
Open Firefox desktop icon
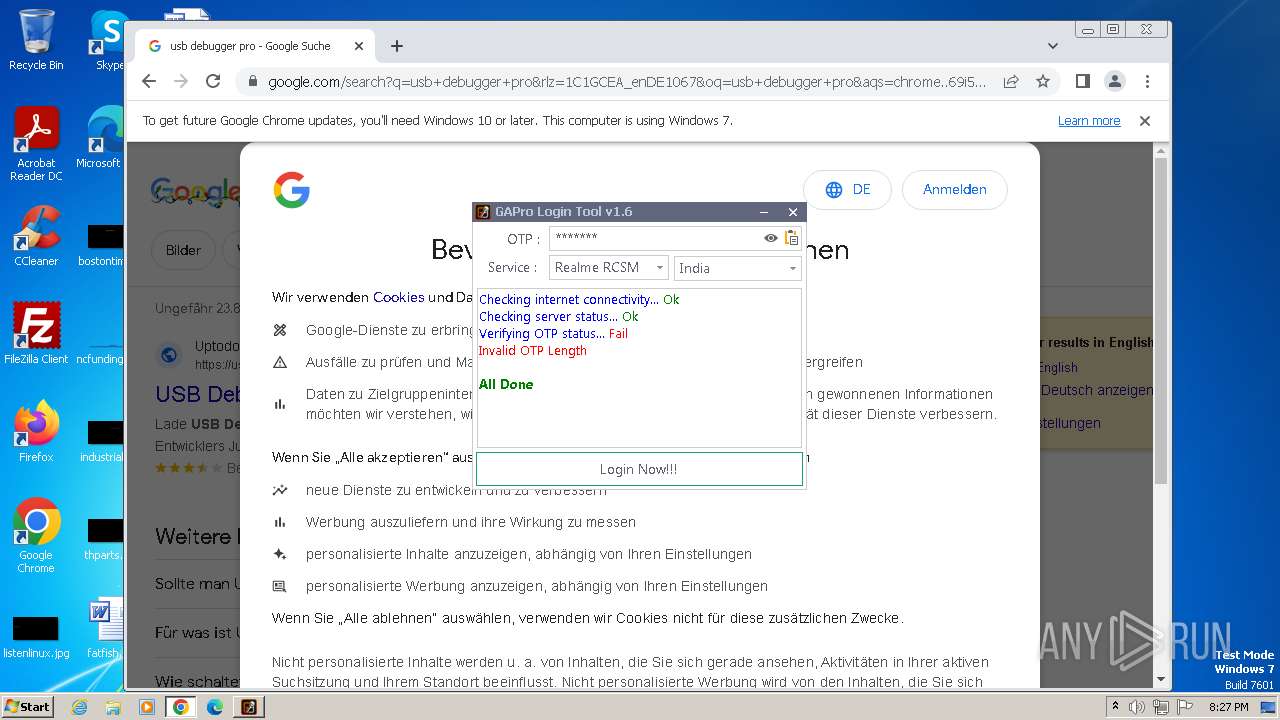(x=36, y=431)
